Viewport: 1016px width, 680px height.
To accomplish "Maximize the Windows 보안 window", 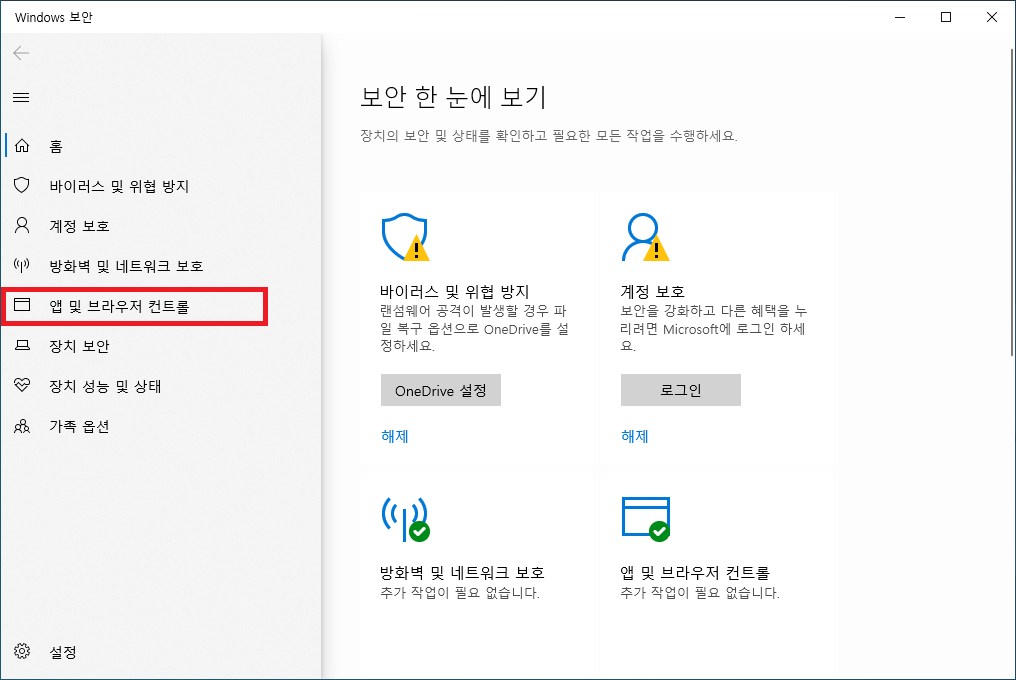I will (x=946, y=17).
